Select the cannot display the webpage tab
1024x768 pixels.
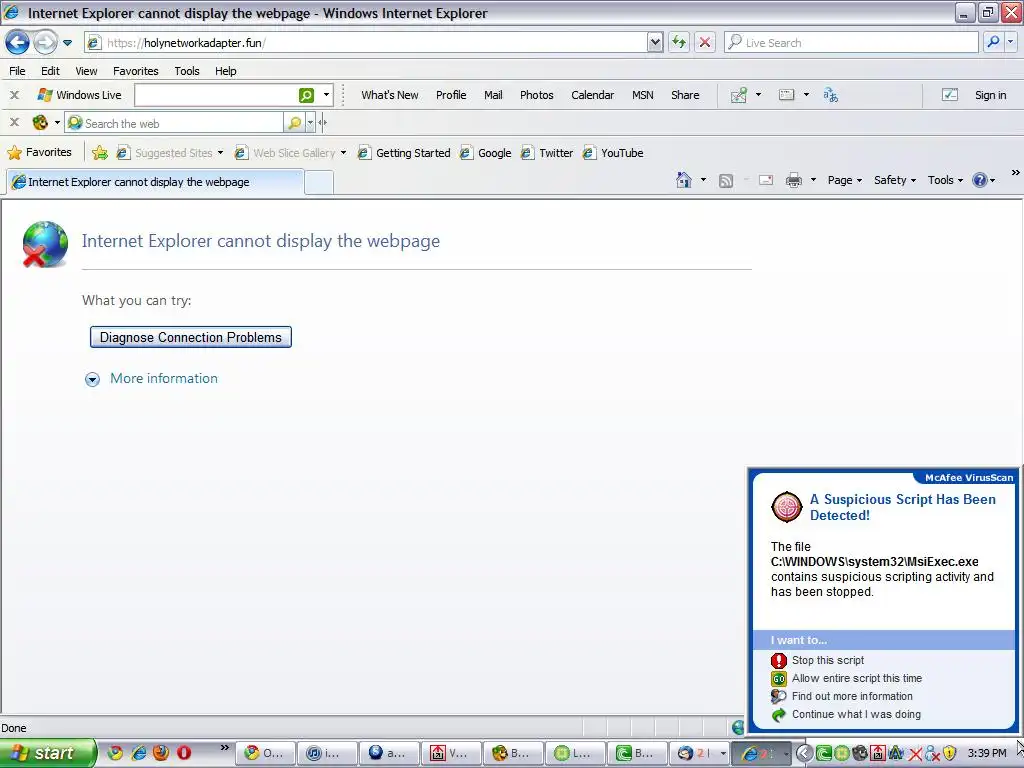(155, 182)
